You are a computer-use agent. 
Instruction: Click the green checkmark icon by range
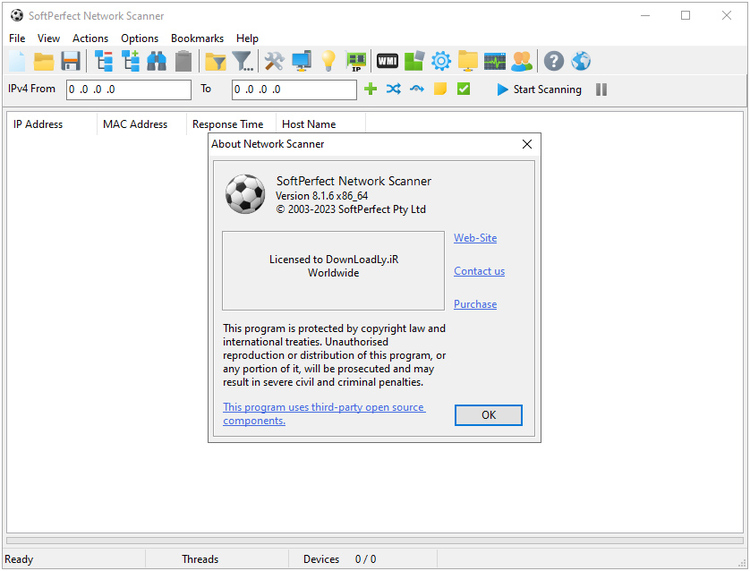[x=464, y=89]
